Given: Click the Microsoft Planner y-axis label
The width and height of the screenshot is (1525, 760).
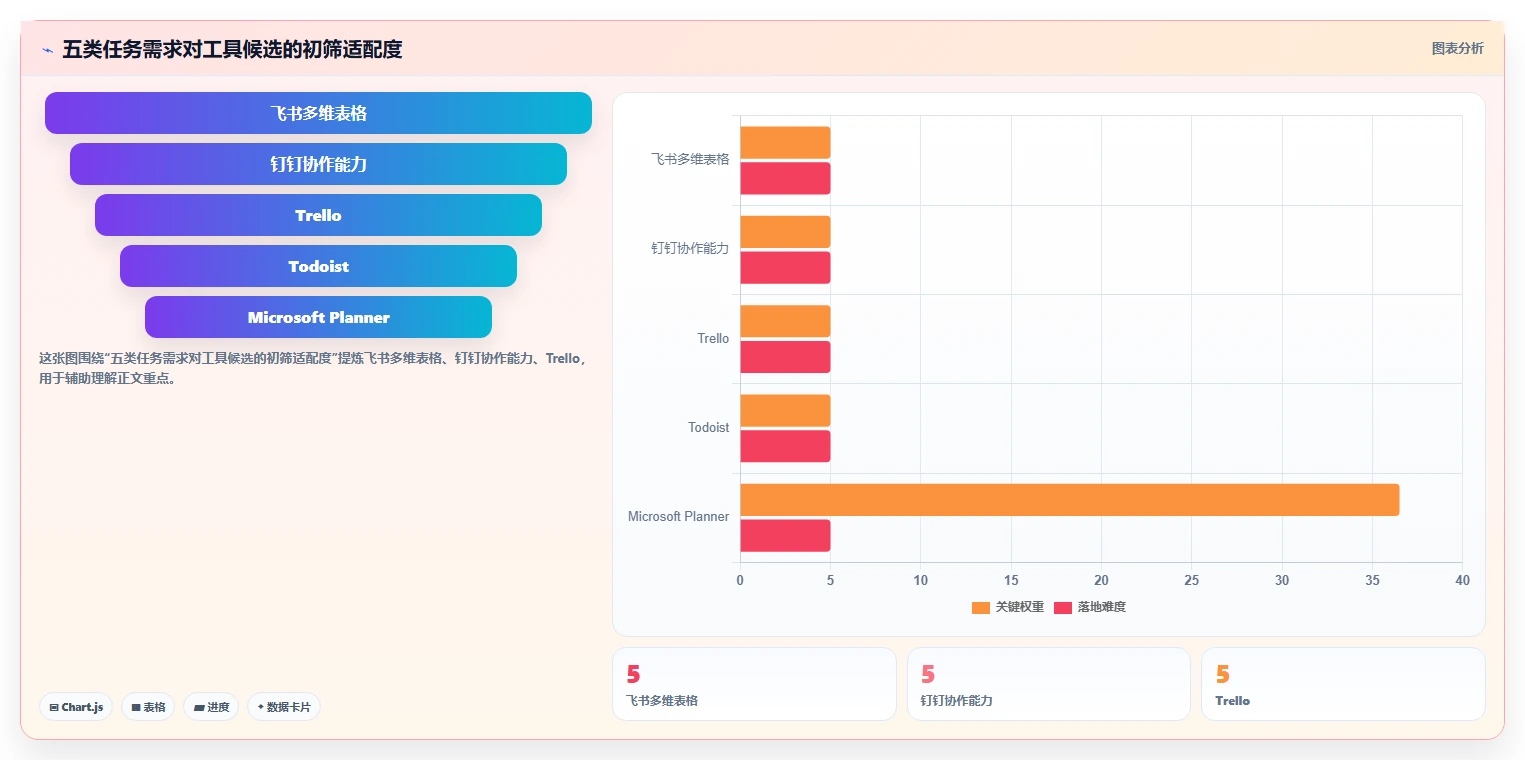Looking at the screenshot, I should click(678, 517).
